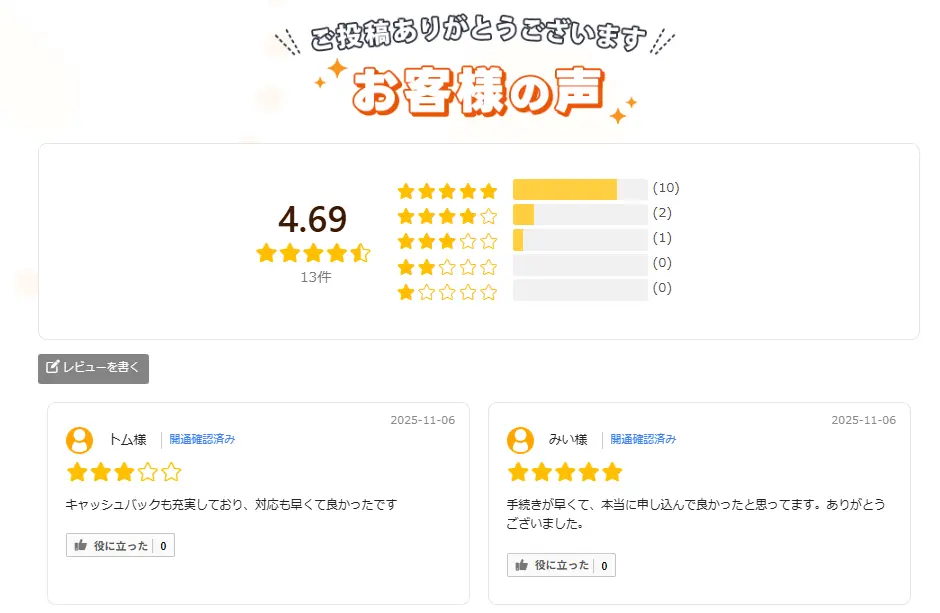
Task: Click みい様's orange avatar icon
Action: click(520, 440)
